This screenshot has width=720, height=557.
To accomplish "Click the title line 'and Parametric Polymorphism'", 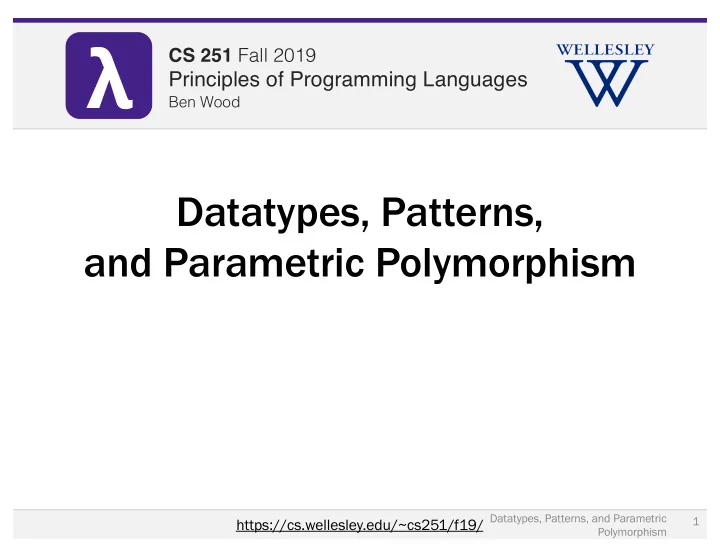I will [360, 263].
